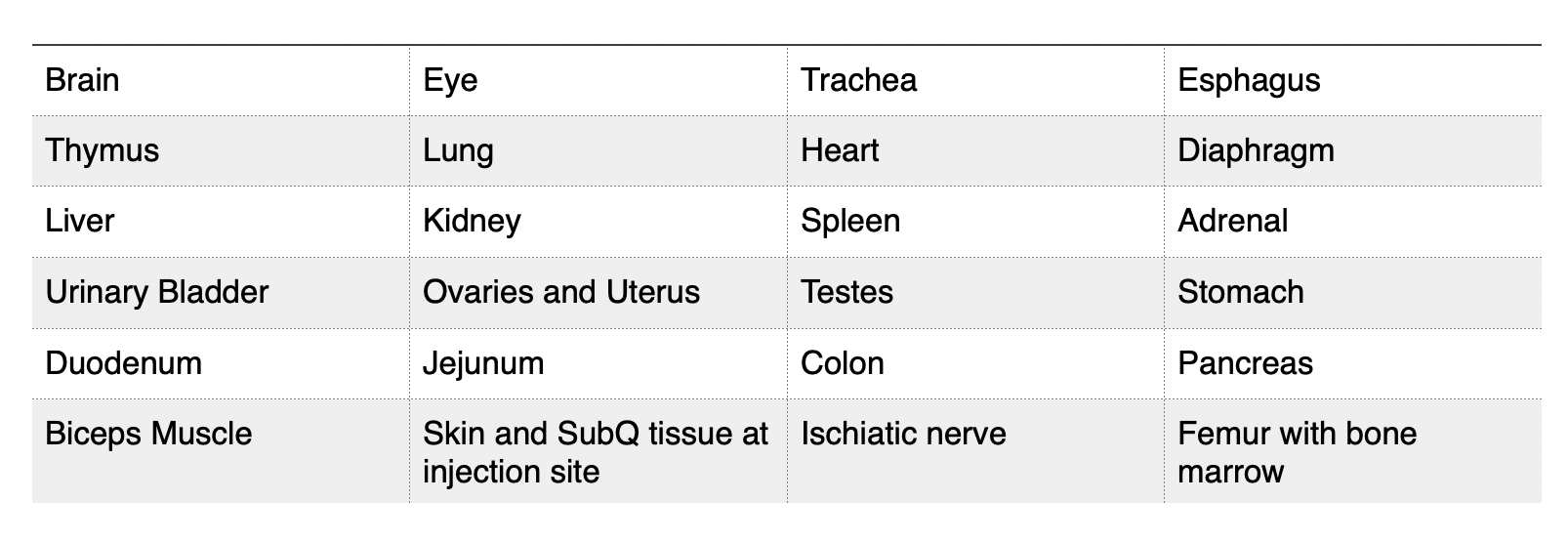Select the Ovaries and Uterus cell
This screenshot has height=543, width=1568.
[560, 292]
